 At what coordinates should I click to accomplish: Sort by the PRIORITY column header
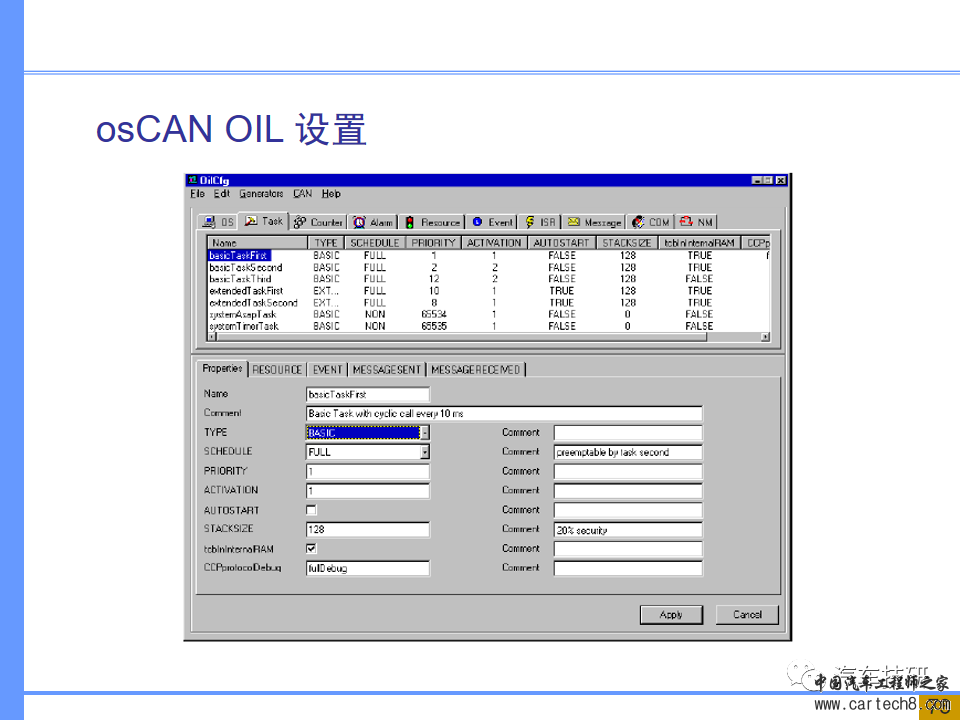tap(433, 243)
